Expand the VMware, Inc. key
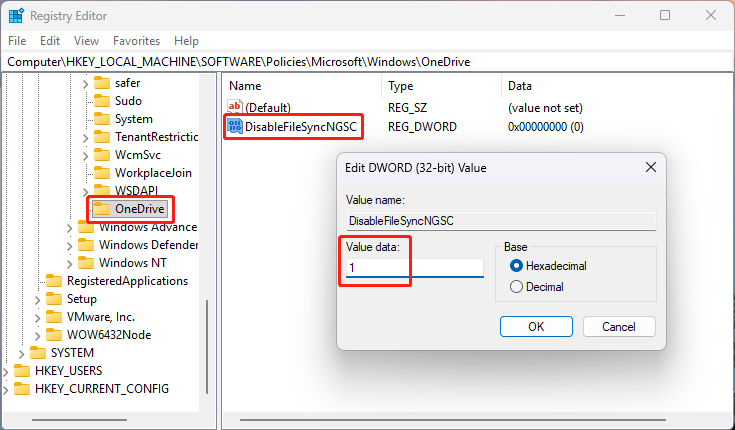The image size is (735, 430). tap(38, 317)
